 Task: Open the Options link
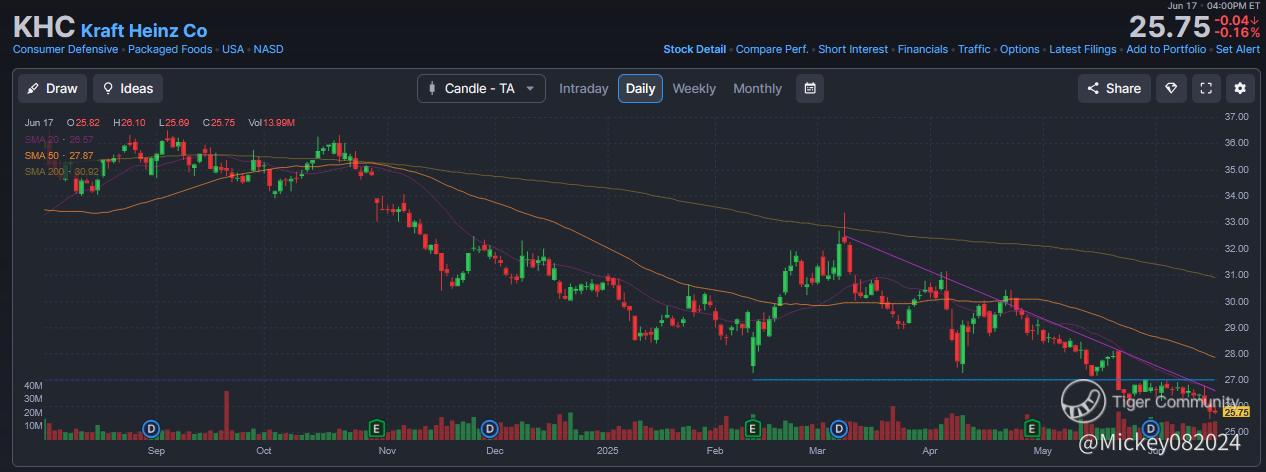pos(1020,49)
